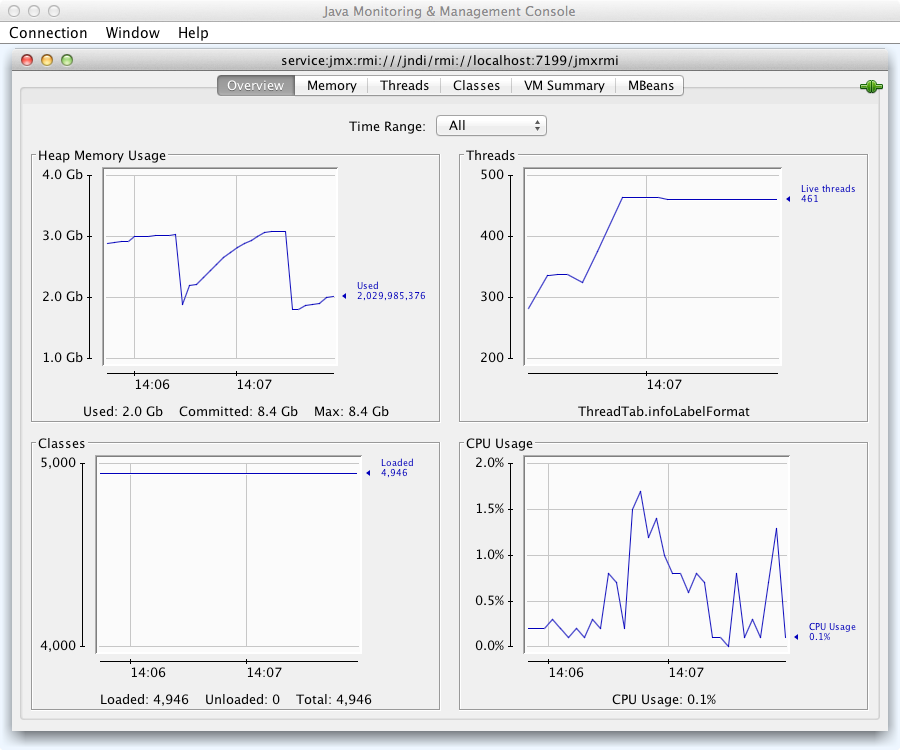The height and width of the screenshot is (750, 900).
Task: Close the JMX connection window with the red button
Action: (x=27, y=60)
